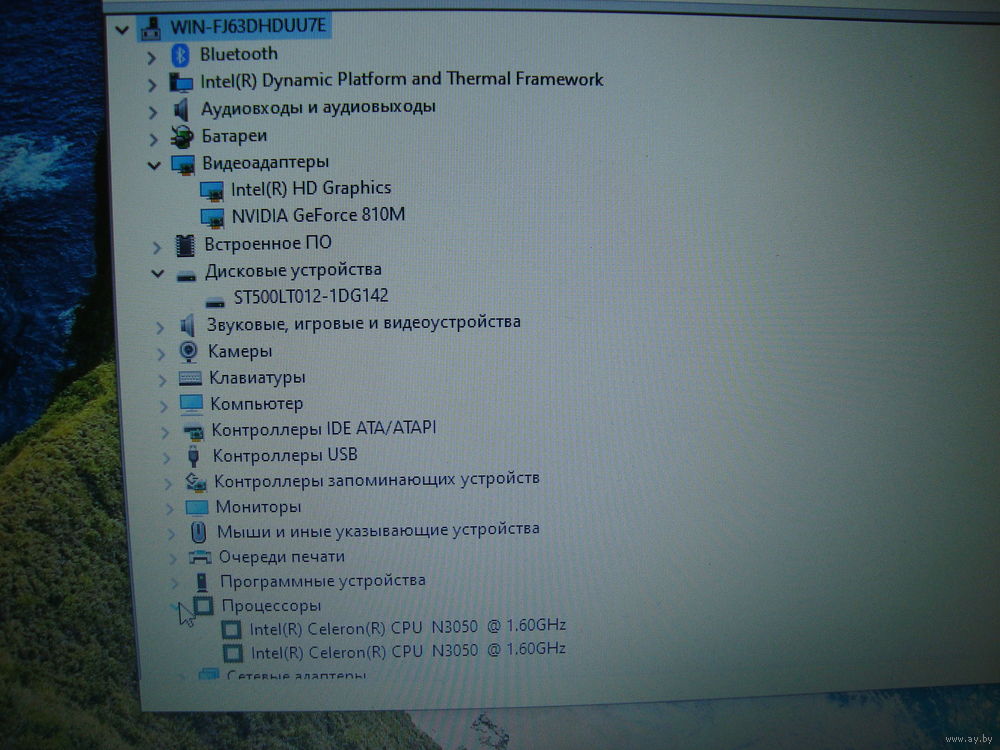Select Intel(R) HD Graphics device
This screenshot has height=750, width=1000.
pyautogui.click(x=311, y=189)
